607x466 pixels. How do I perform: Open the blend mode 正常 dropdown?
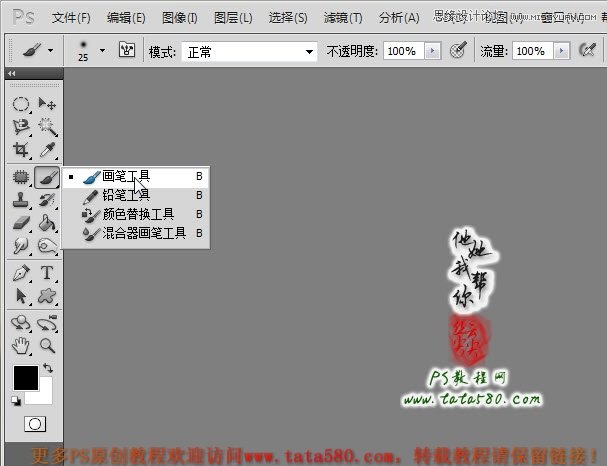[x=249, y=51]
